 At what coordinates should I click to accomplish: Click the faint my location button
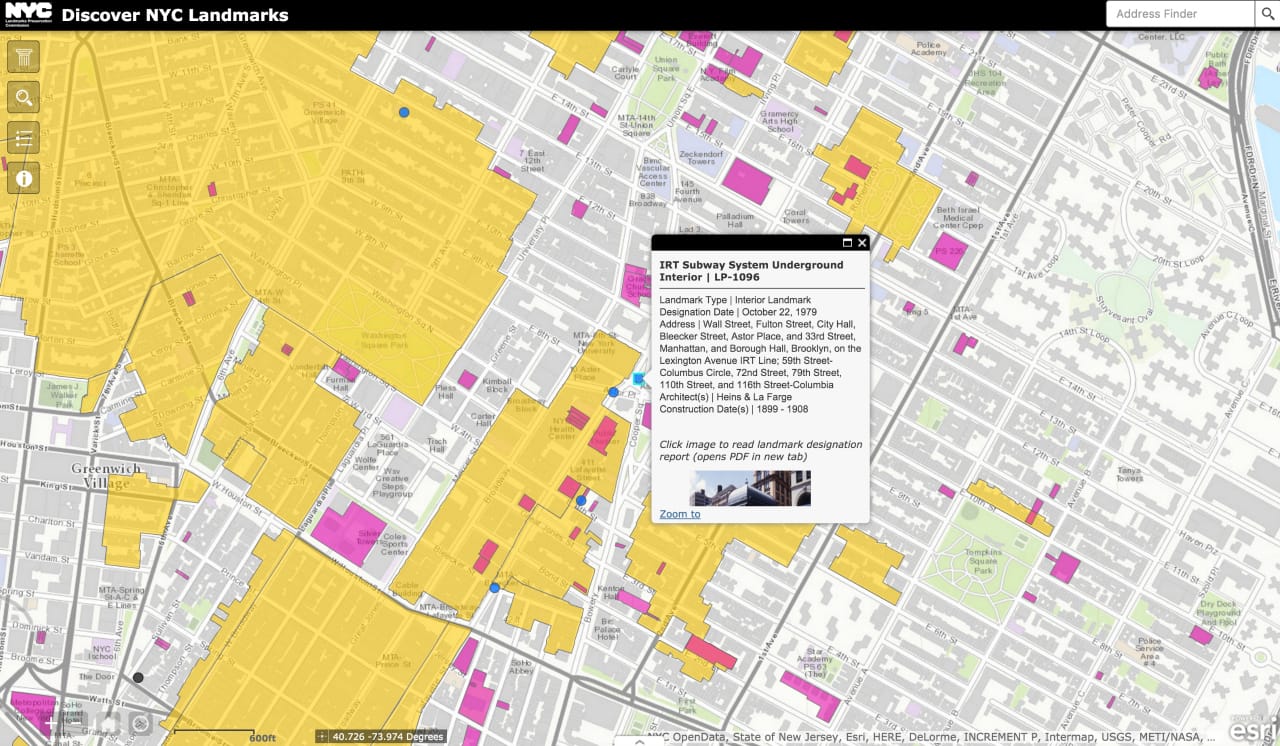[x=140, y=722]
